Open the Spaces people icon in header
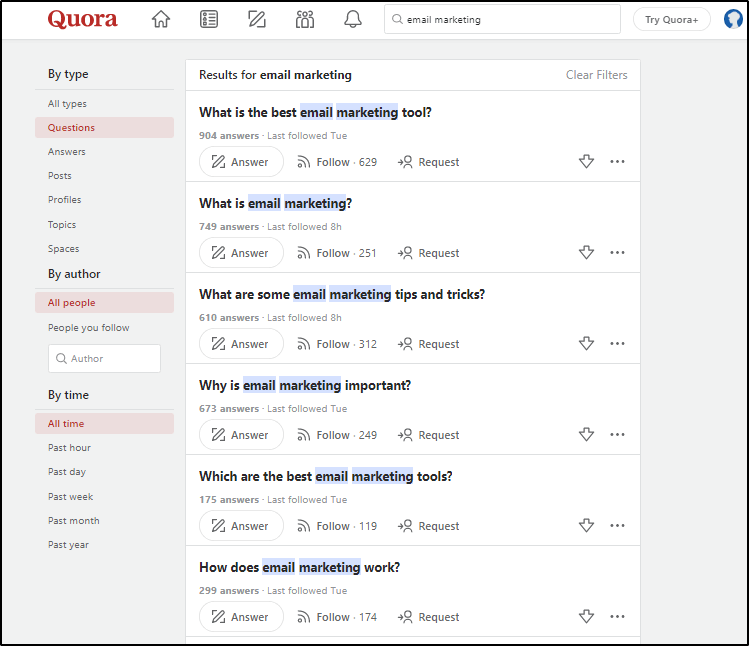749x646 pixels. click(305, 20)
